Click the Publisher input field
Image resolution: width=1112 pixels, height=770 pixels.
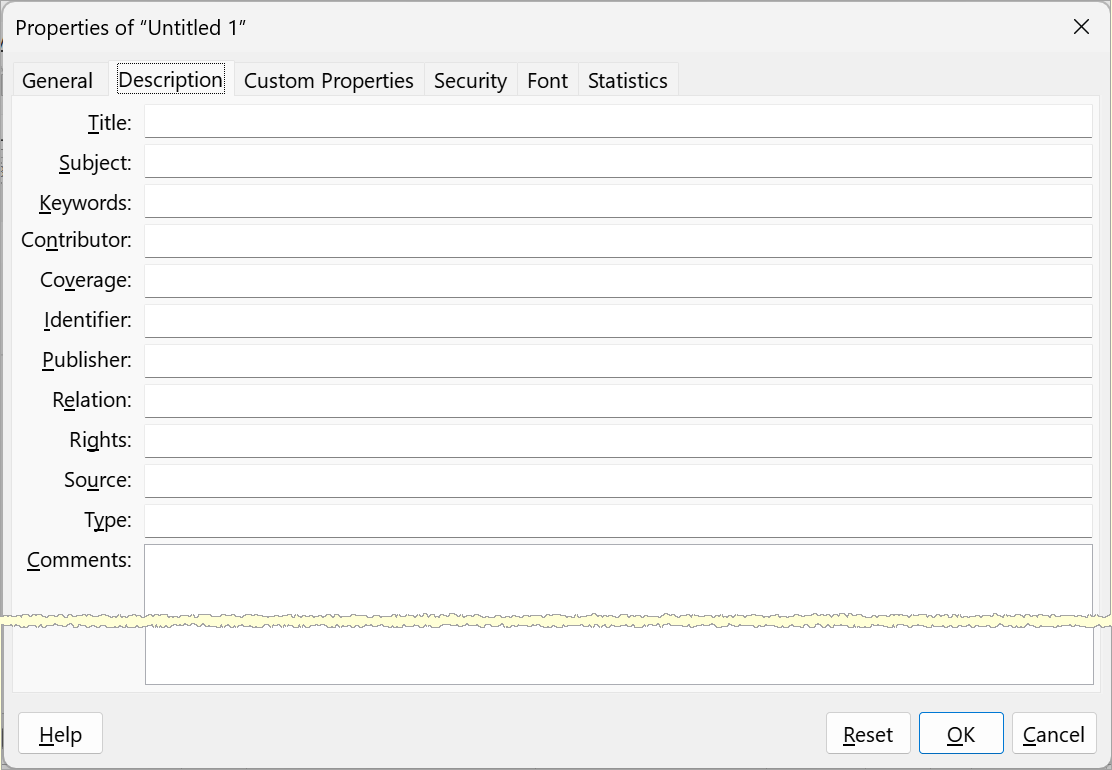click(x=618, y=361)
